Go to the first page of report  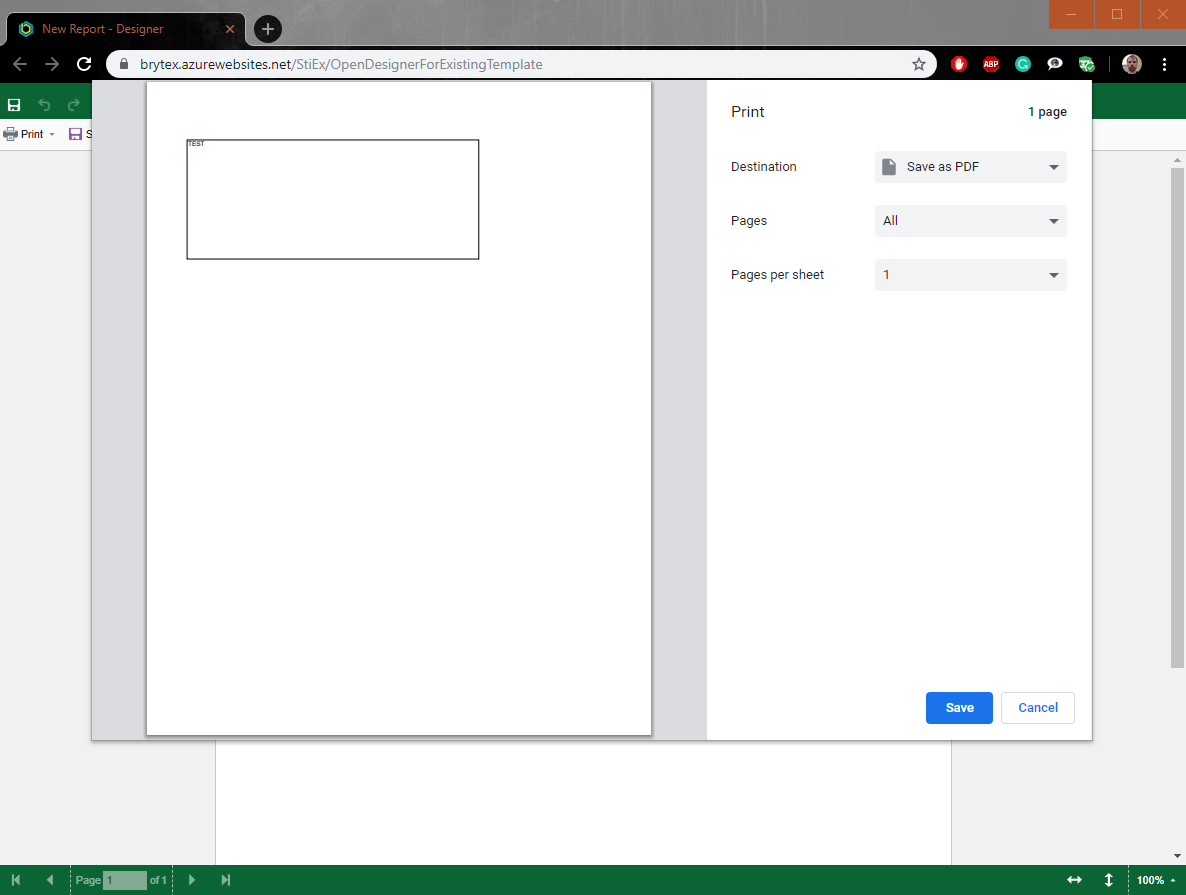click(16, 880)
